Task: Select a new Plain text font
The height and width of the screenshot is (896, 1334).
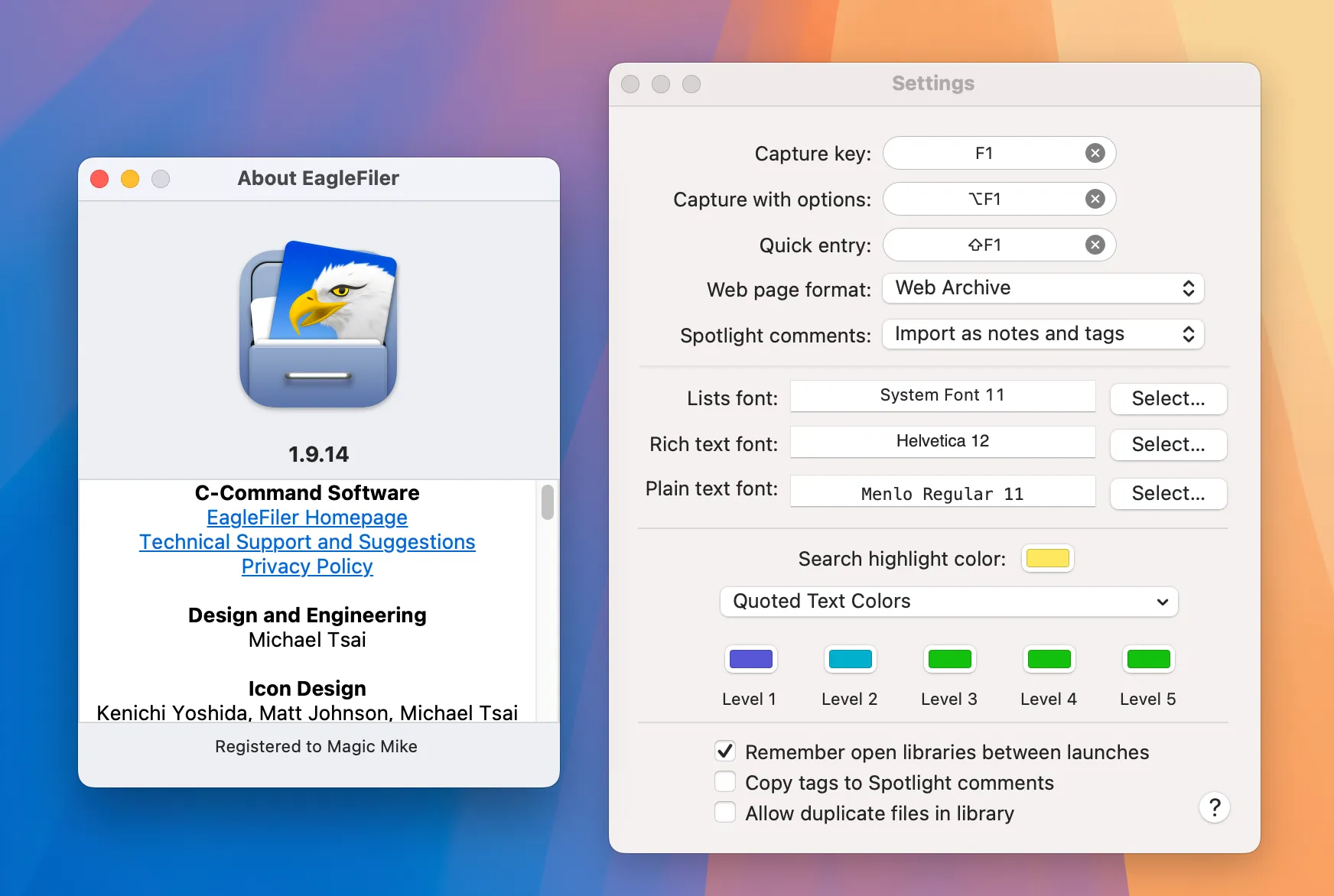Action: pos(1168,494)
